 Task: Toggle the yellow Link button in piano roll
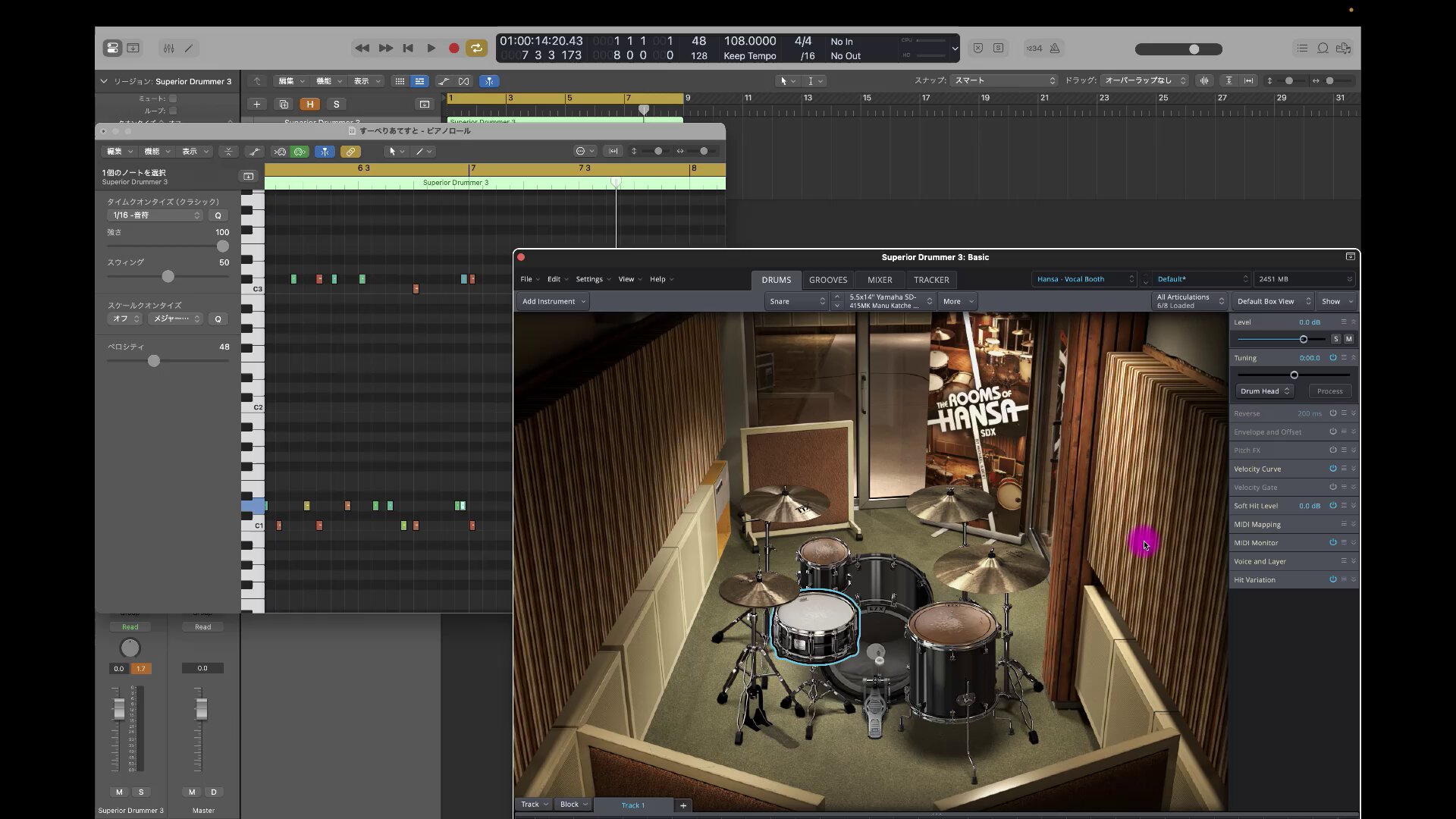click(350, 152)
